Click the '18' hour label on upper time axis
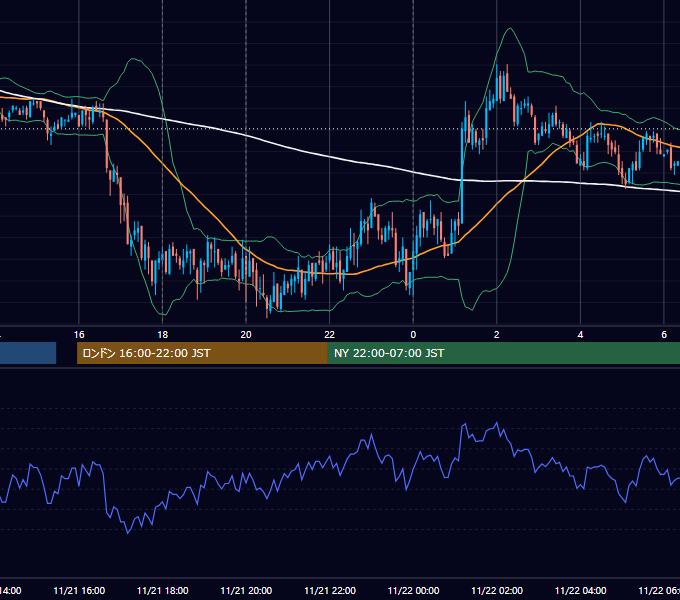 coord(162,335)
